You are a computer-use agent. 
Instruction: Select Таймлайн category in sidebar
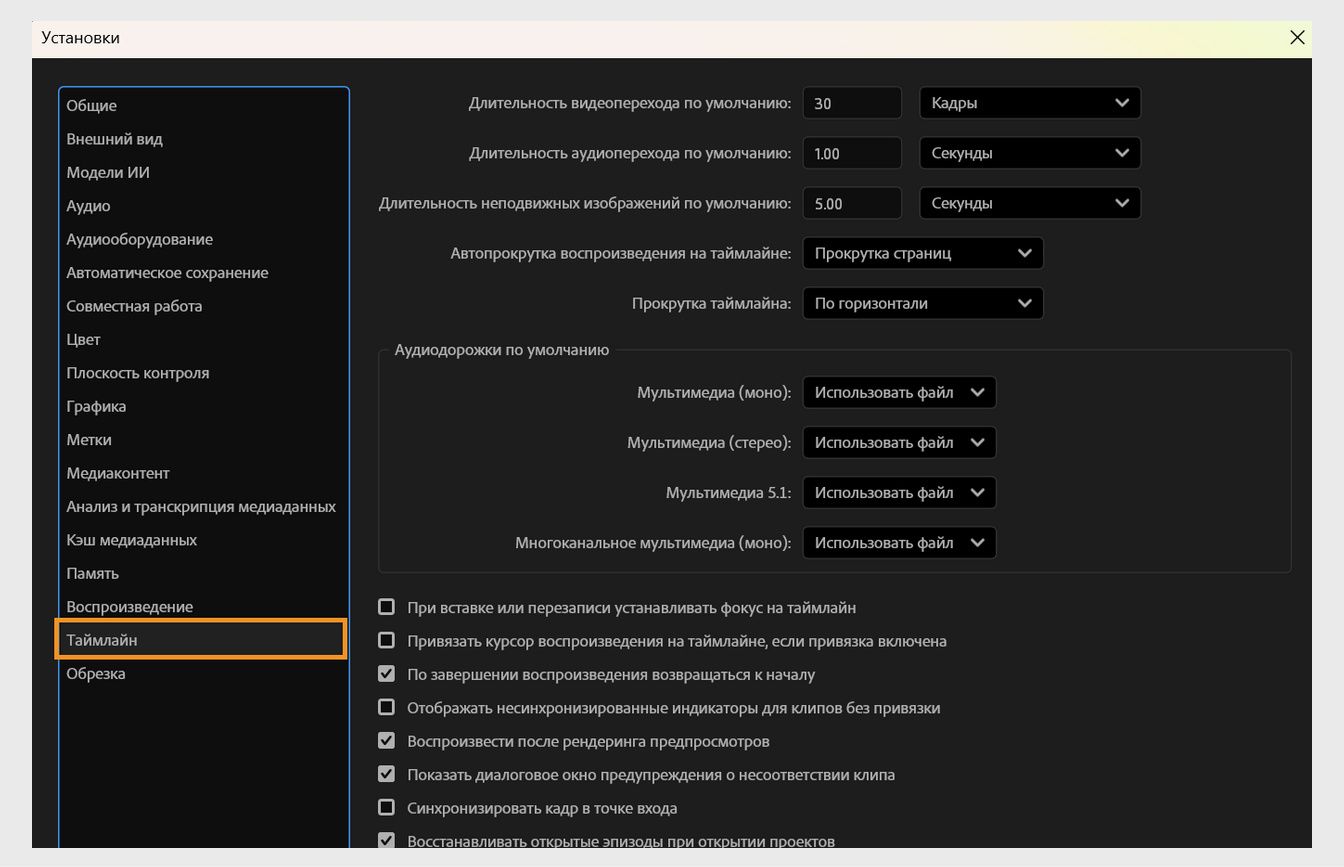(x=201, y=640)
